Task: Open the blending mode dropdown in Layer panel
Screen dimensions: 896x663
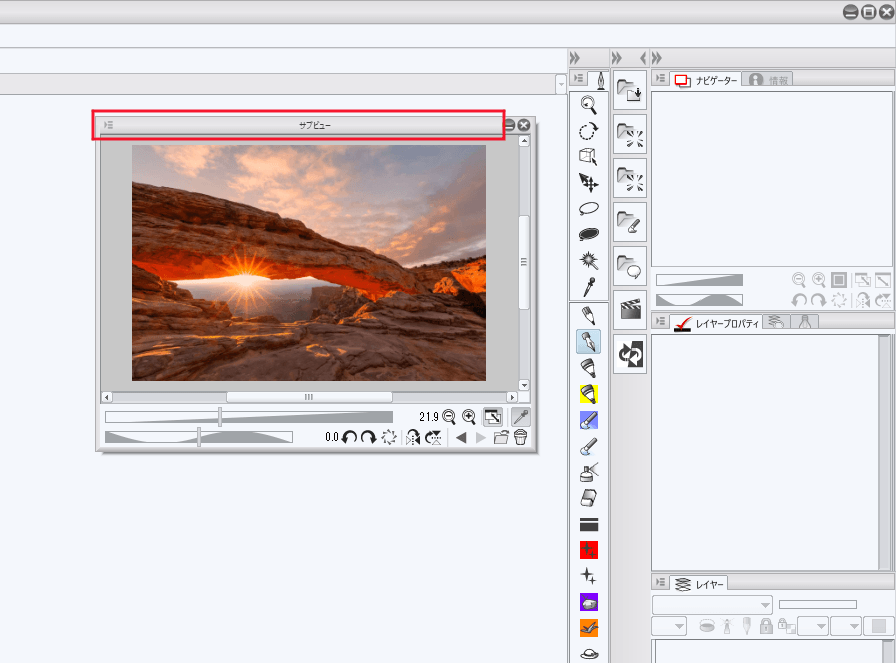Action: click(x=712, y=604)
